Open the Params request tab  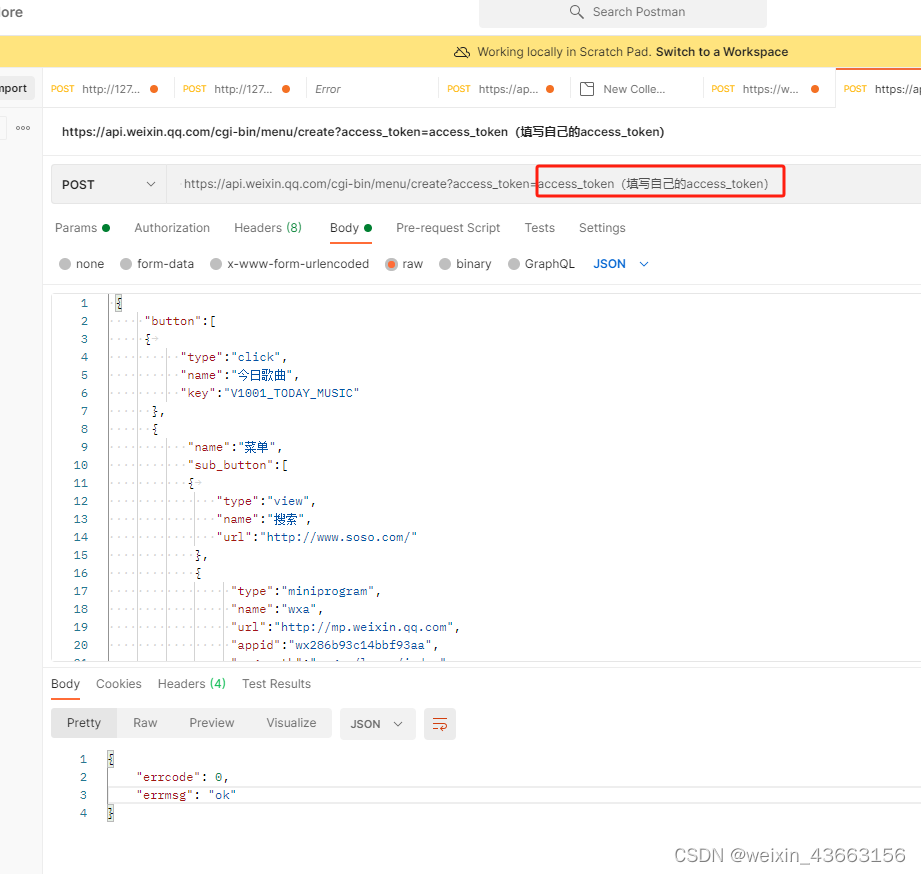[x=82, y=228]
